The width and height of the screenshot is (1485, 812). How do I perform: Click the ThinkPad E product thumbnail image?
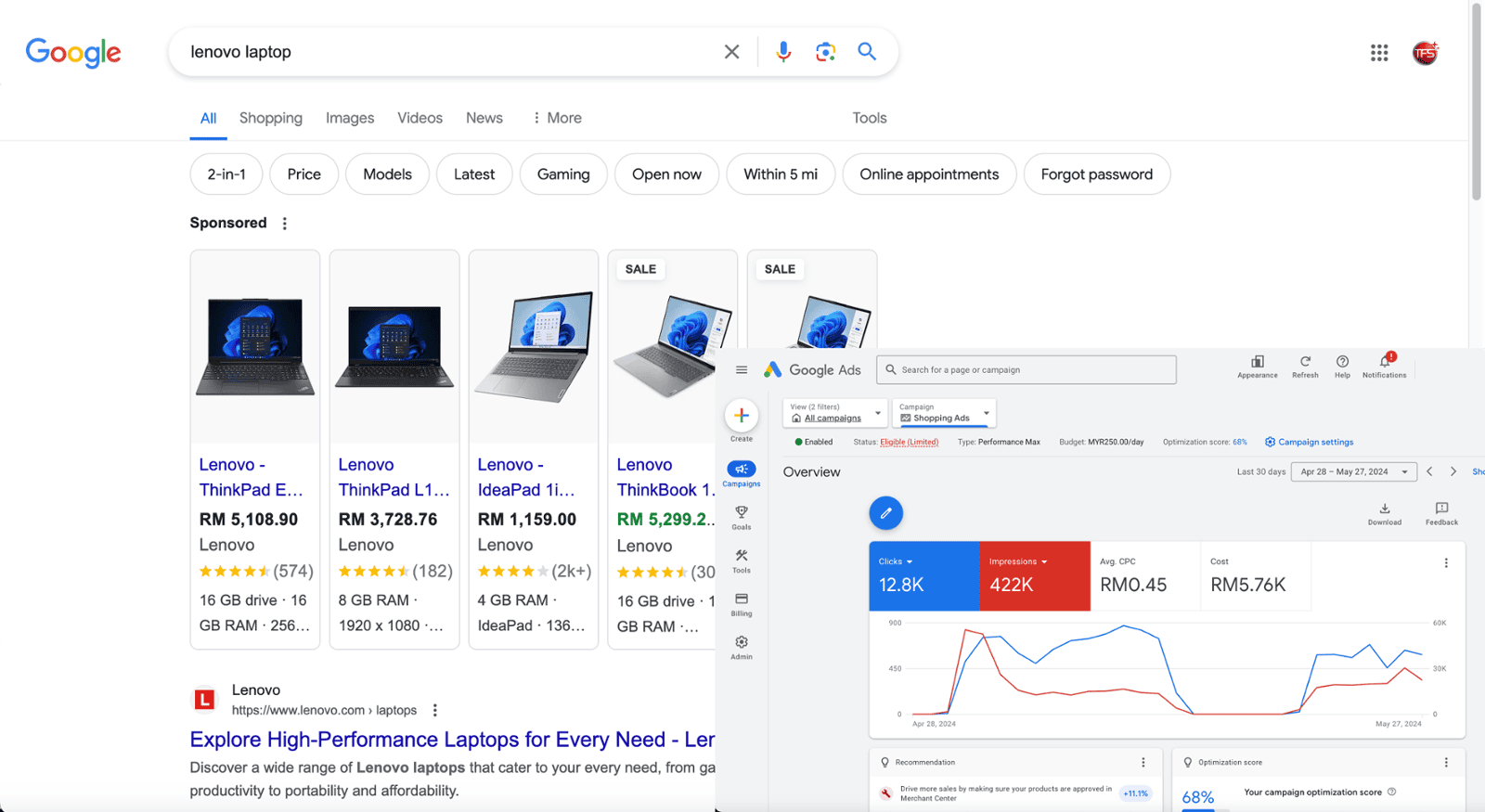click(255, 346)
